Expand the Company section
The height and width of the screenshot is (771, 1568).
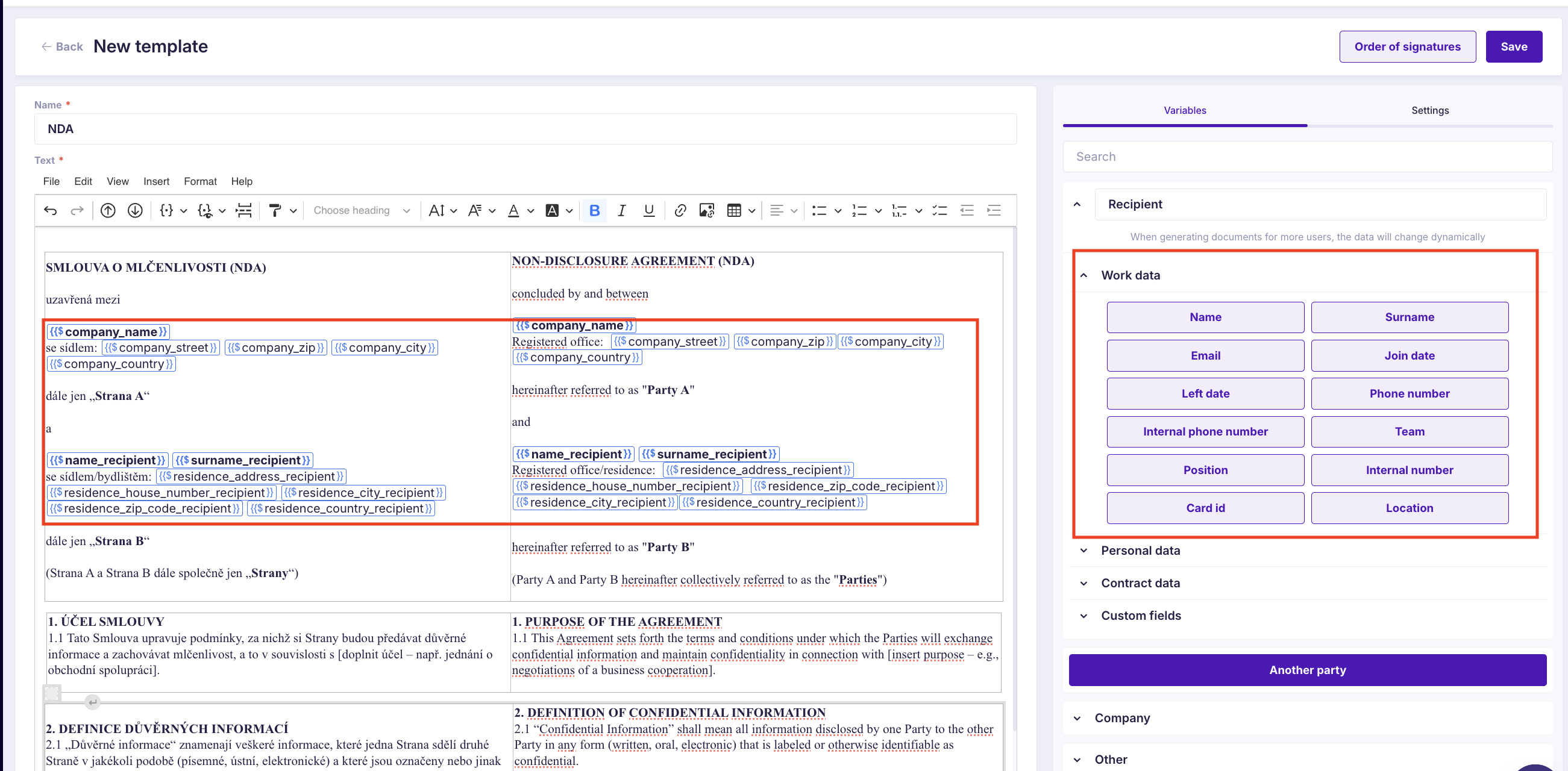tap(1077, 718)
